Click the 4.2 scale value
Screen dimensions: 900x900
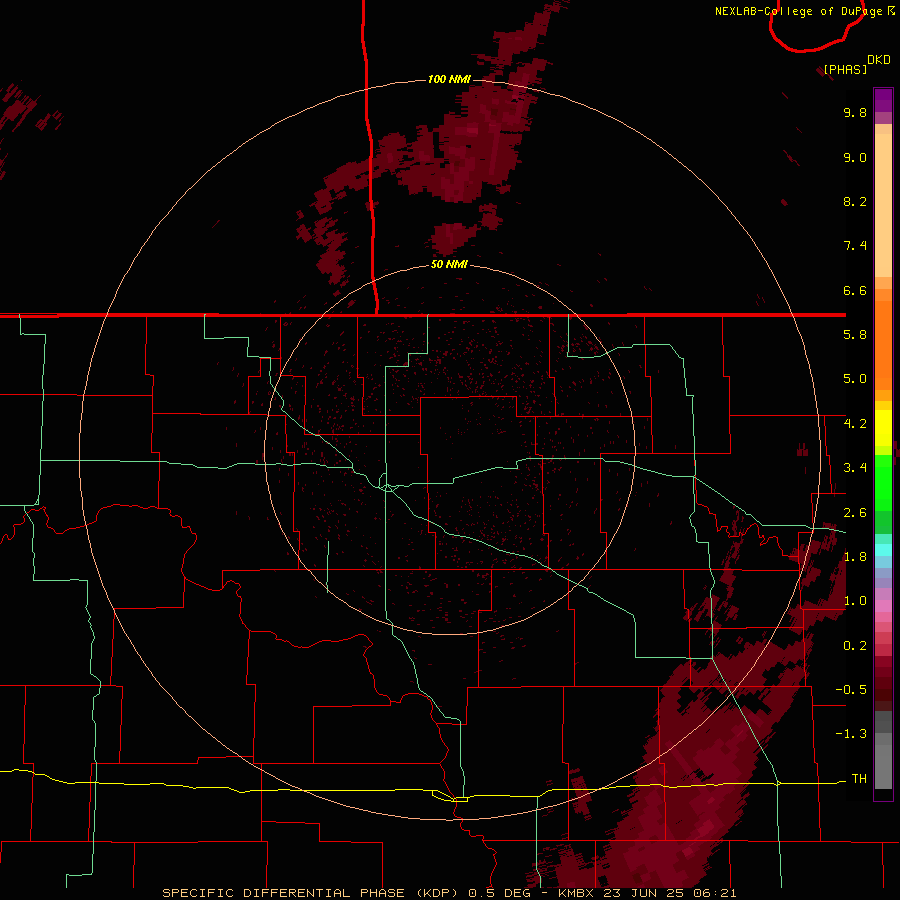855,424
